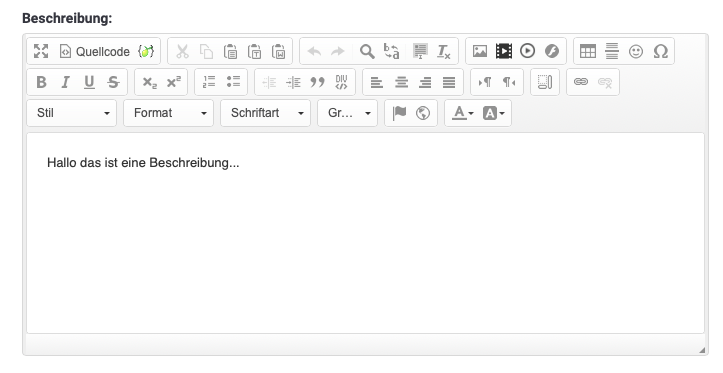
Task: Click the select all icon
Action: point(420,51)
